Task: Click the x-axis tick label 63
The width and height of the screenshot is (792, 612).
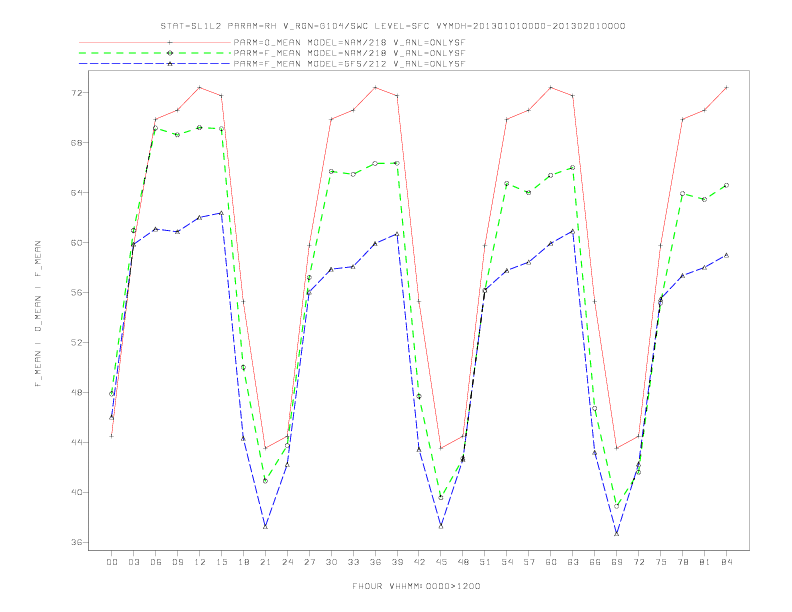Action: (573, 562)
